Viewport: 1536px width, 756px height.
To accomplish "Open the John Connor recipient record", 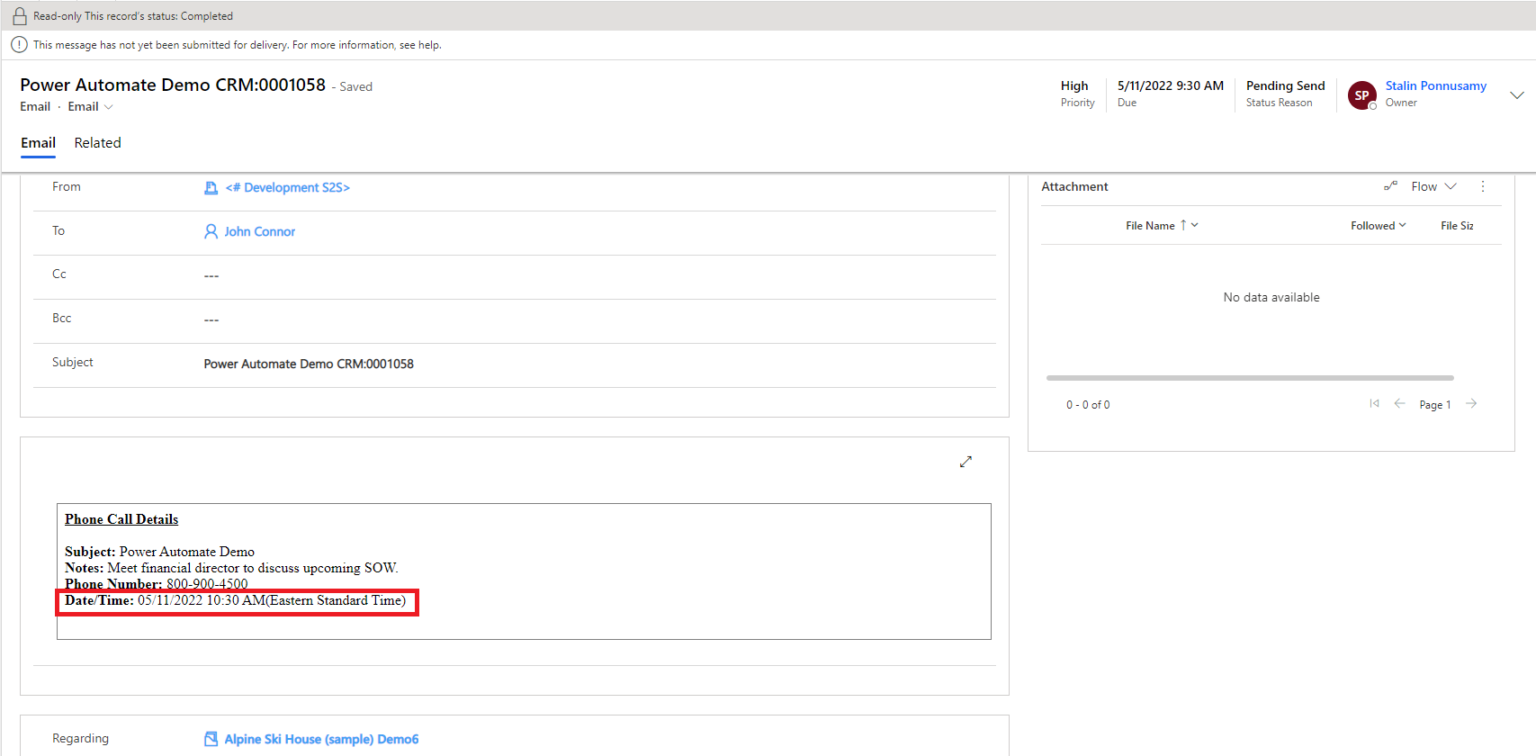I will pos(260,231).
